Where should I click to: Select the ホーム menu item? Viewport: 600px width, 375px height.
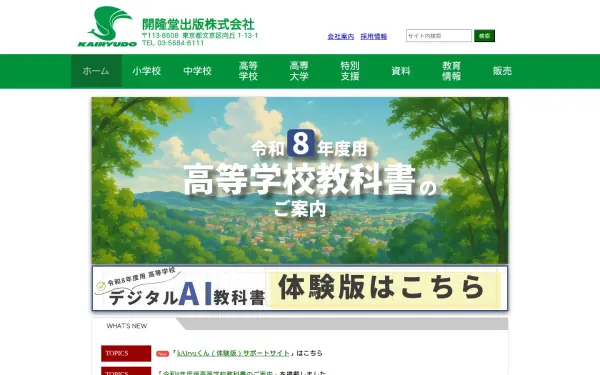(96, 71)
